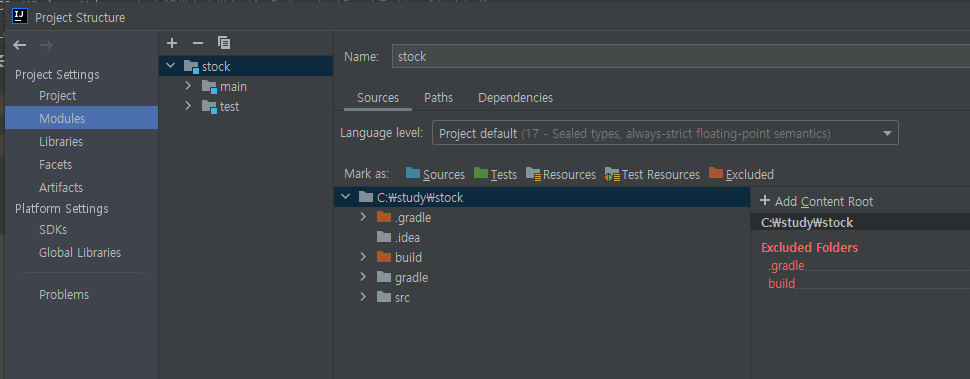Image resolution: width=970 pixels, height=379 pixels.
Task: Click the stock module folder icon
Action: (191, 66)
